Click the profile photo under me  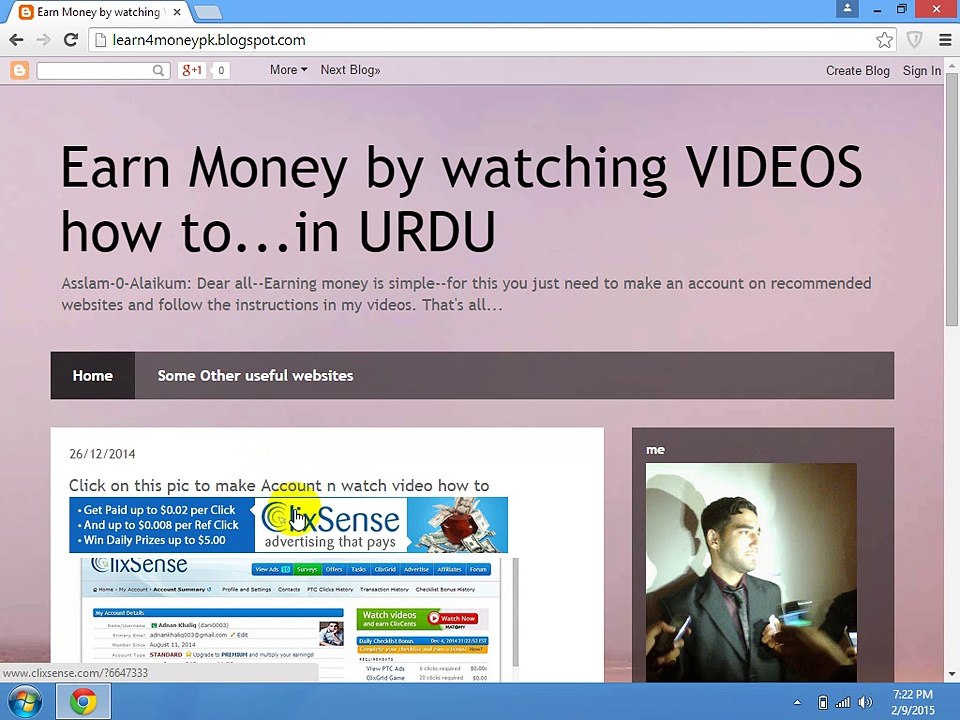tap(751, 572)
